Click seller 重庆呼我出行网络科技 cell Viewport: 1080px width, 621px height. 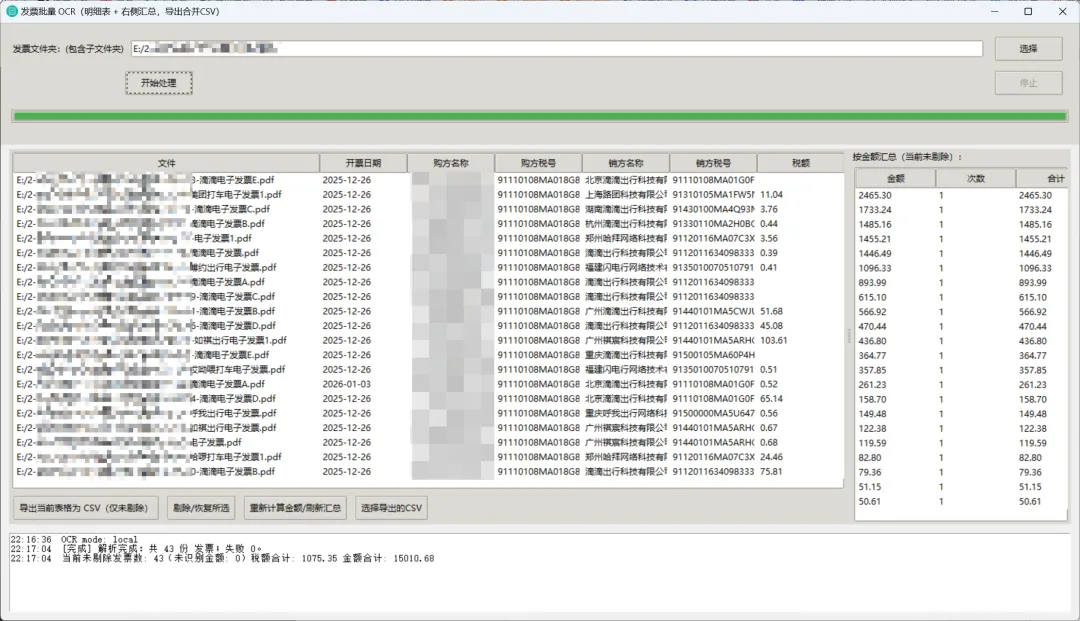[625, 414]
